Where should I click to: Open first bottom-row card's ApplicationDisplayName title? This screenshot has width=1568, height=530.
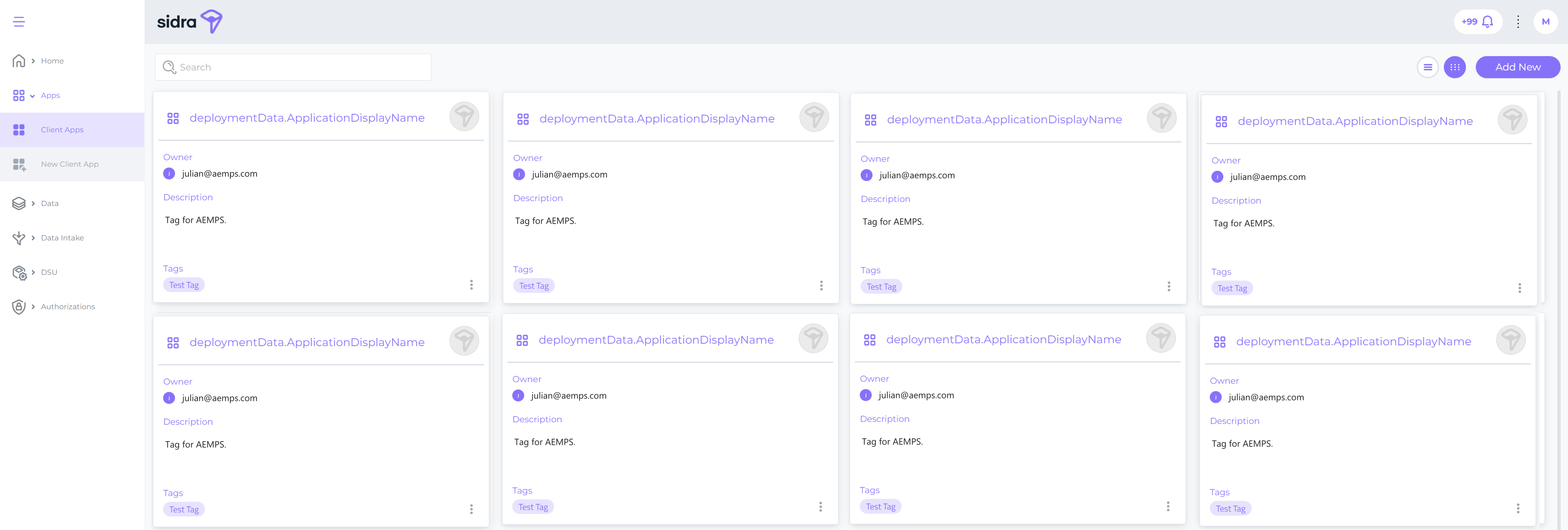(x=307, y=342)
